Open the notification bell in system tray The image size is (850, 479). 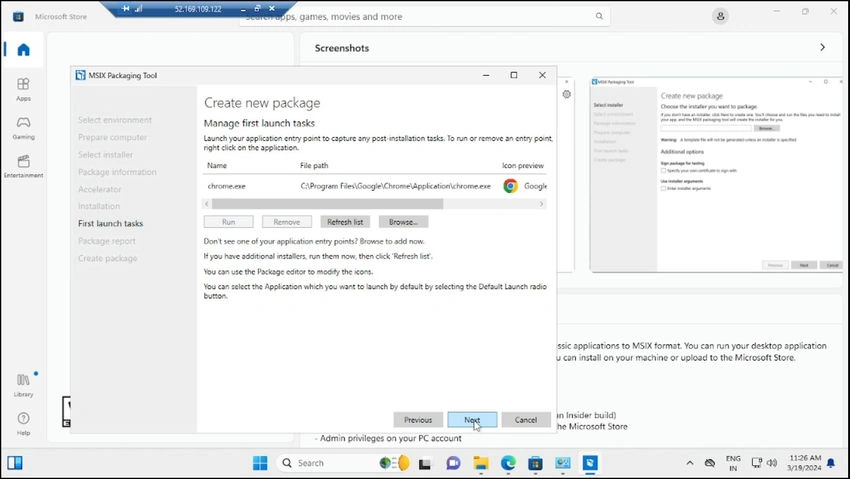point(830,463)
